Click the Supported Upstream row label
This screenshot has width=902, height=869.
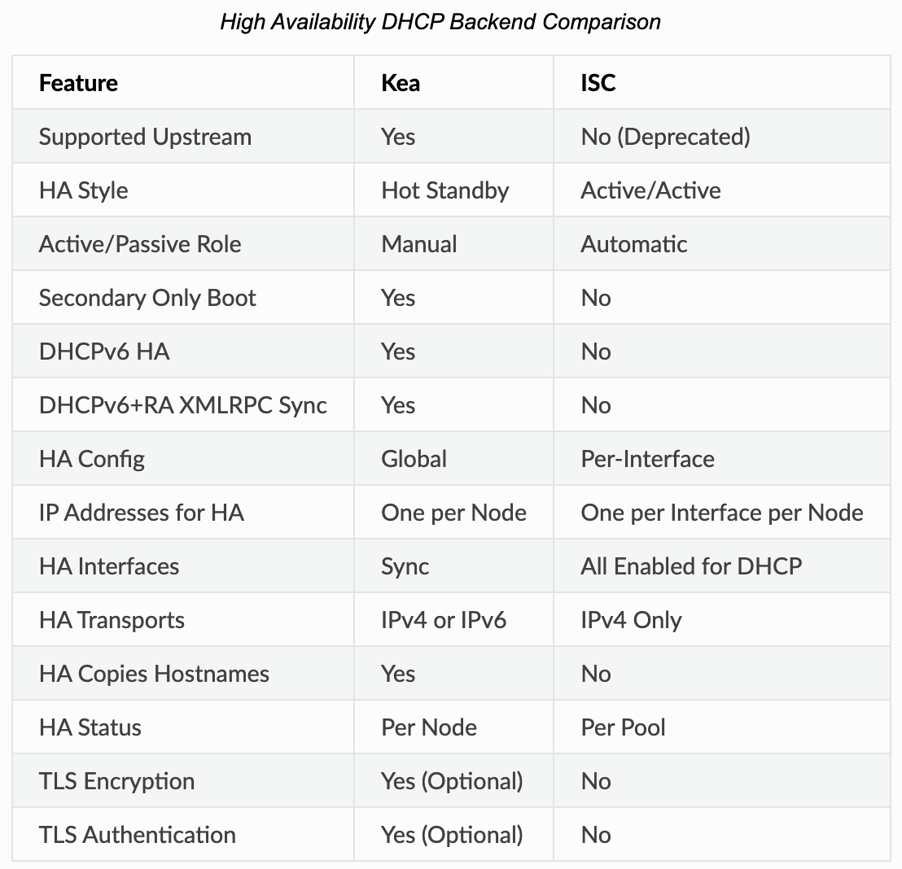point(145,136)
